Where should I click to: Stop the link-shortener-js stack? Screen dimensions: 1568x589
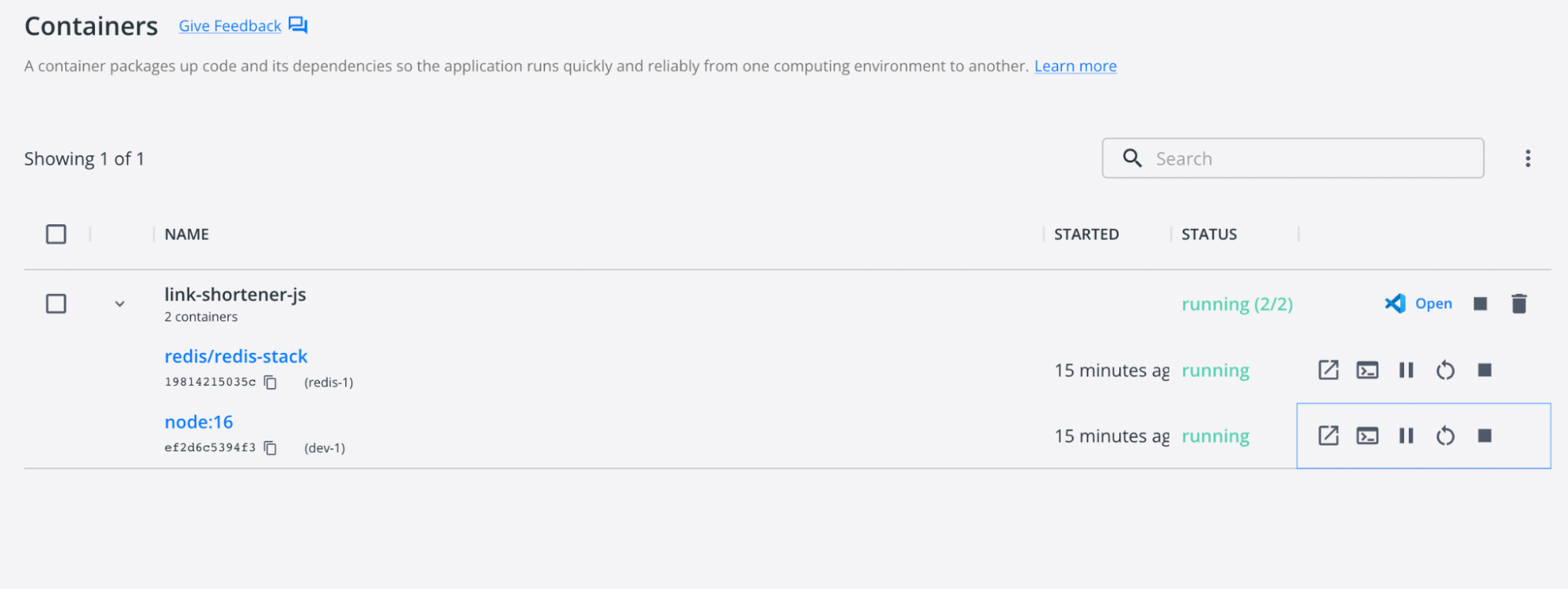(x=1480, y=304)
